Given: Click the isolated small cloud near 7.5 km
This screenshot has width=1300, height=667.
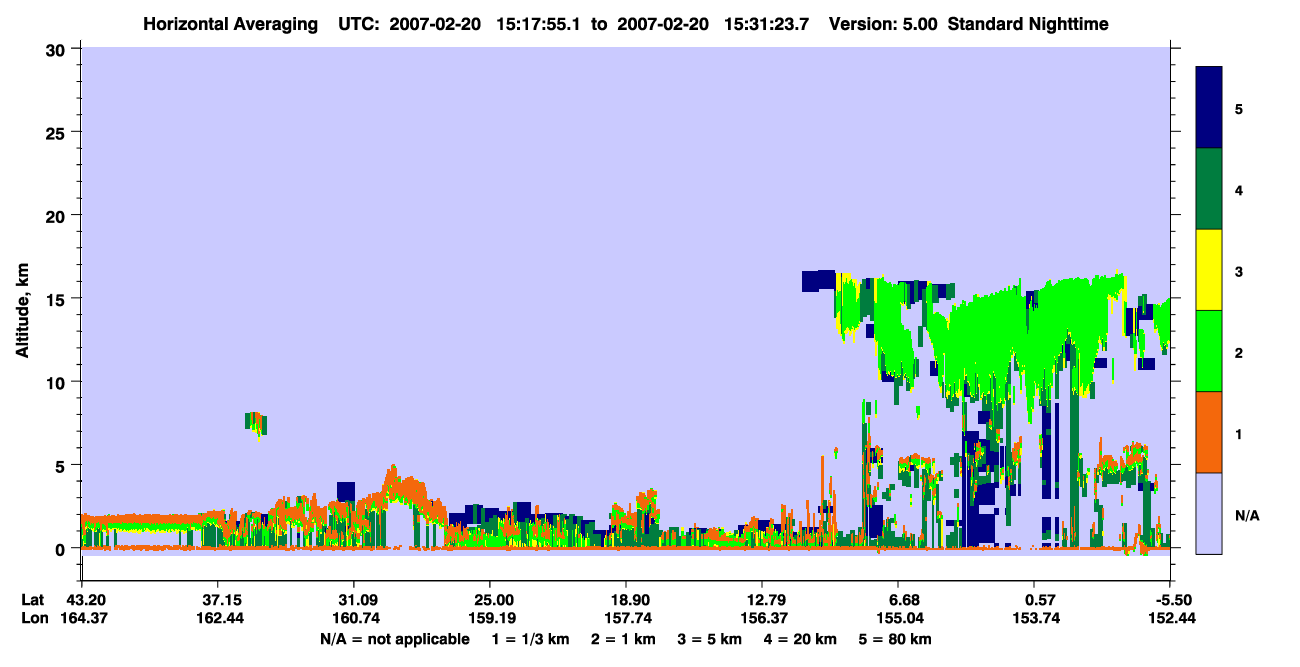Looking at the screenshot, I should (x=256, y=423).
